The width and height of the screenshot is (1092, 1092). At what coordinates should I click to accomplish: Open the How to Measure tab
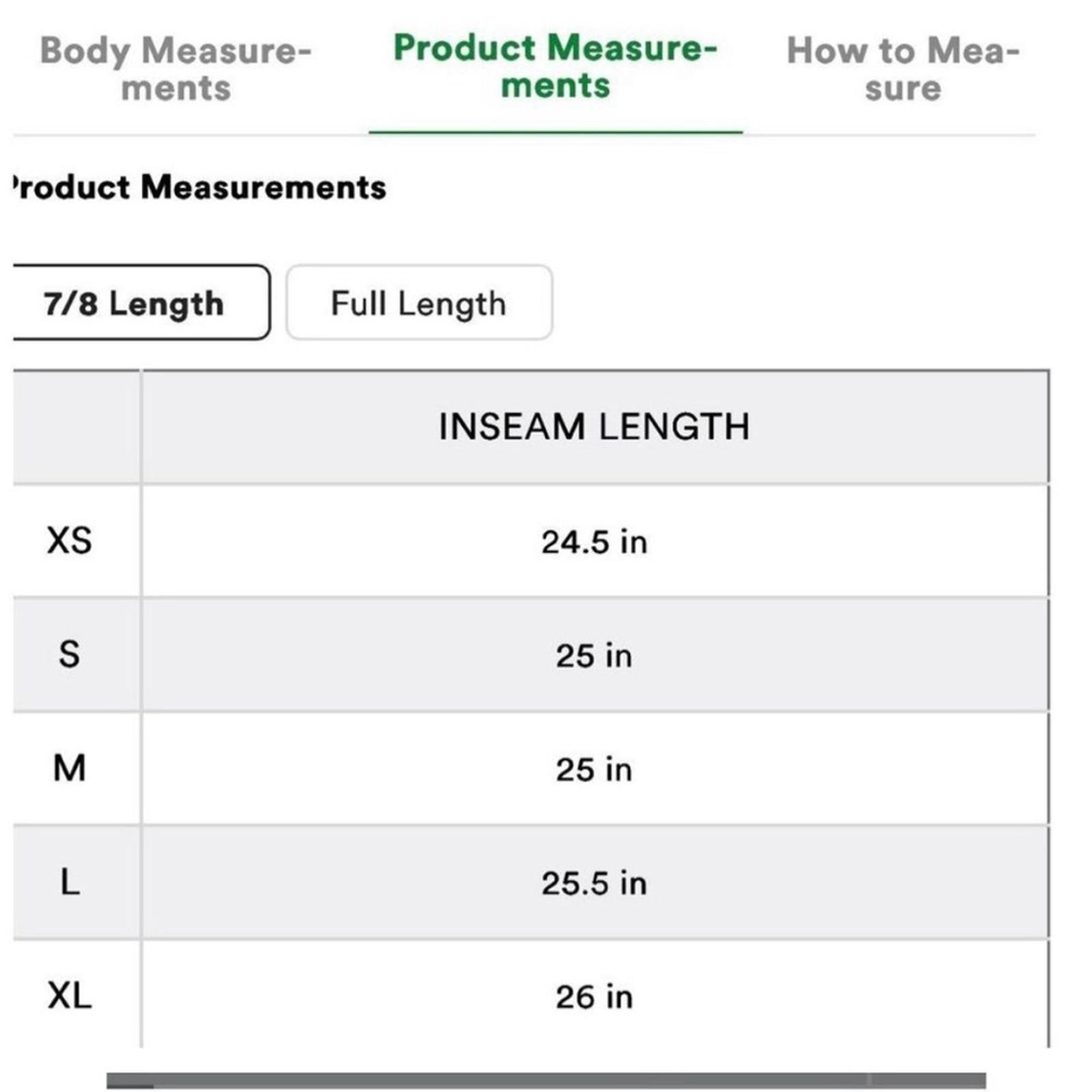point(902,69)
